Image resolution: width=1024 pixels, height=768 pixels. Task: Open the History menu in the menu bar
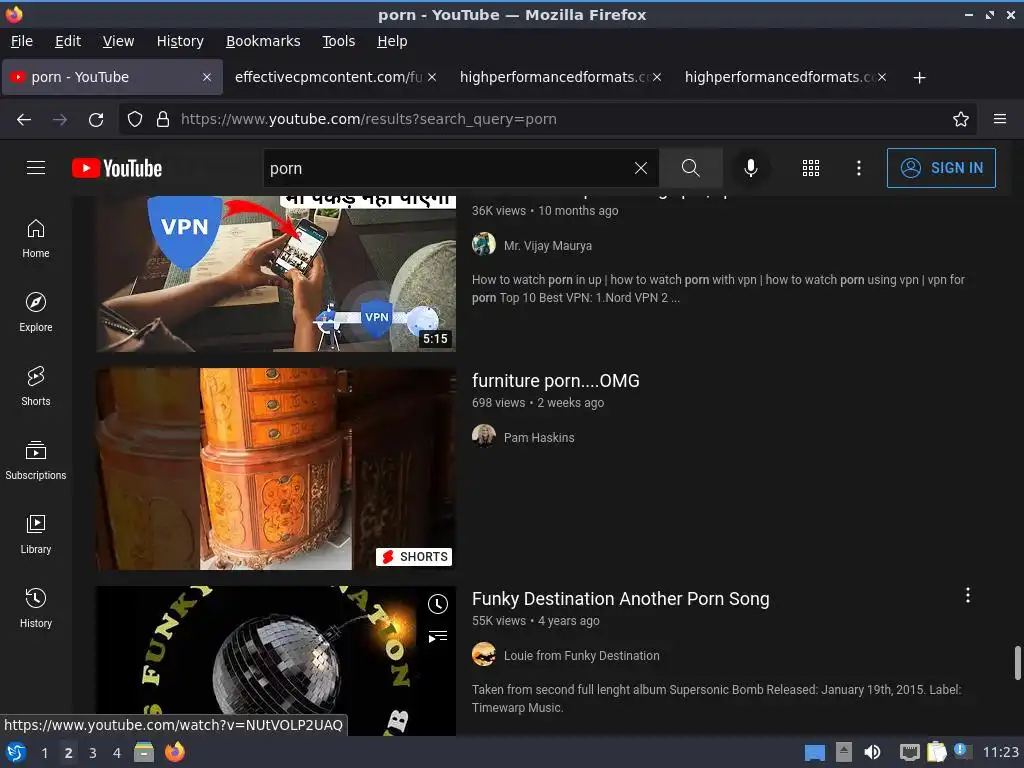point(180,41)
